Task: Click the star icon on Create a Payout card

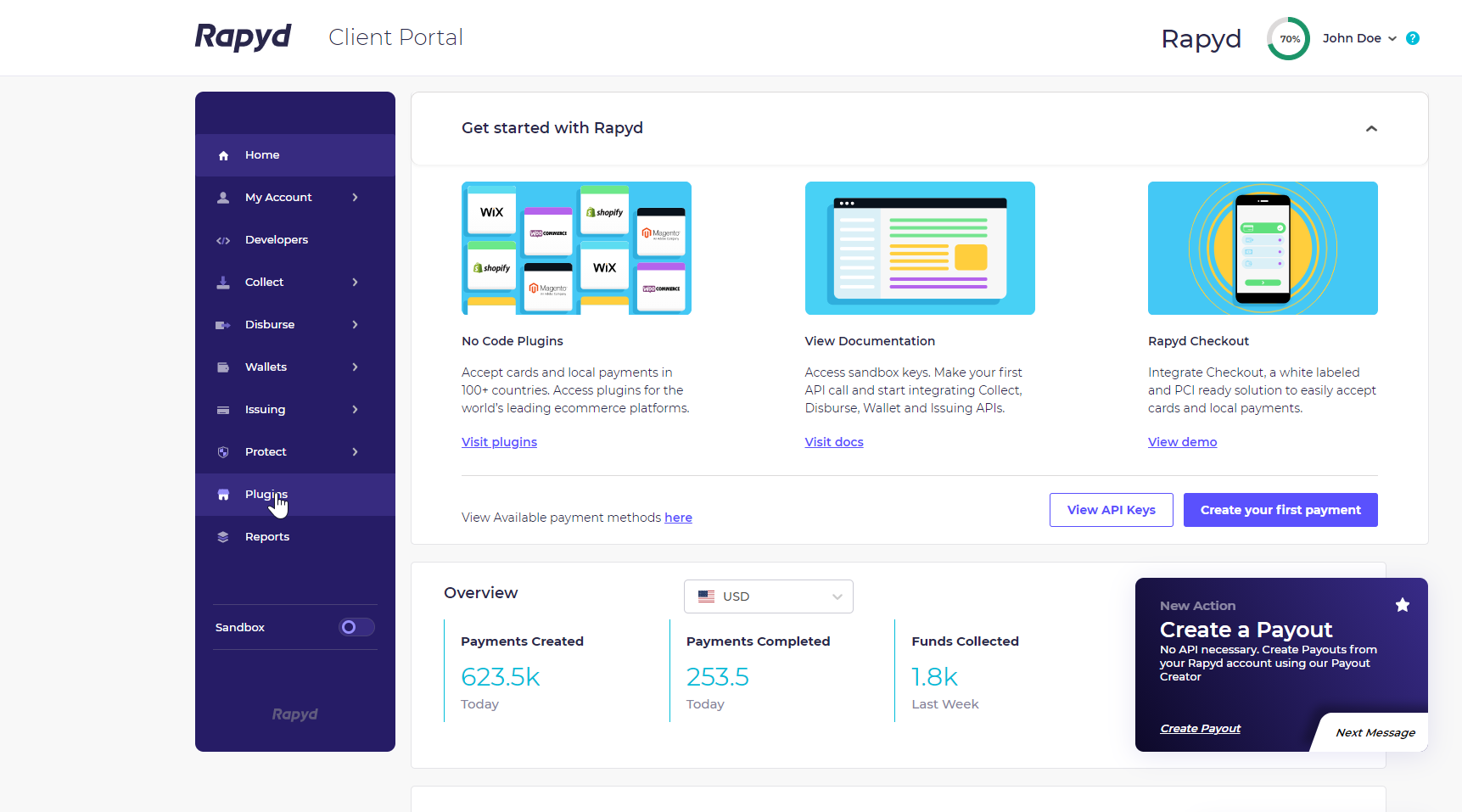Action: pos(1403,605)
